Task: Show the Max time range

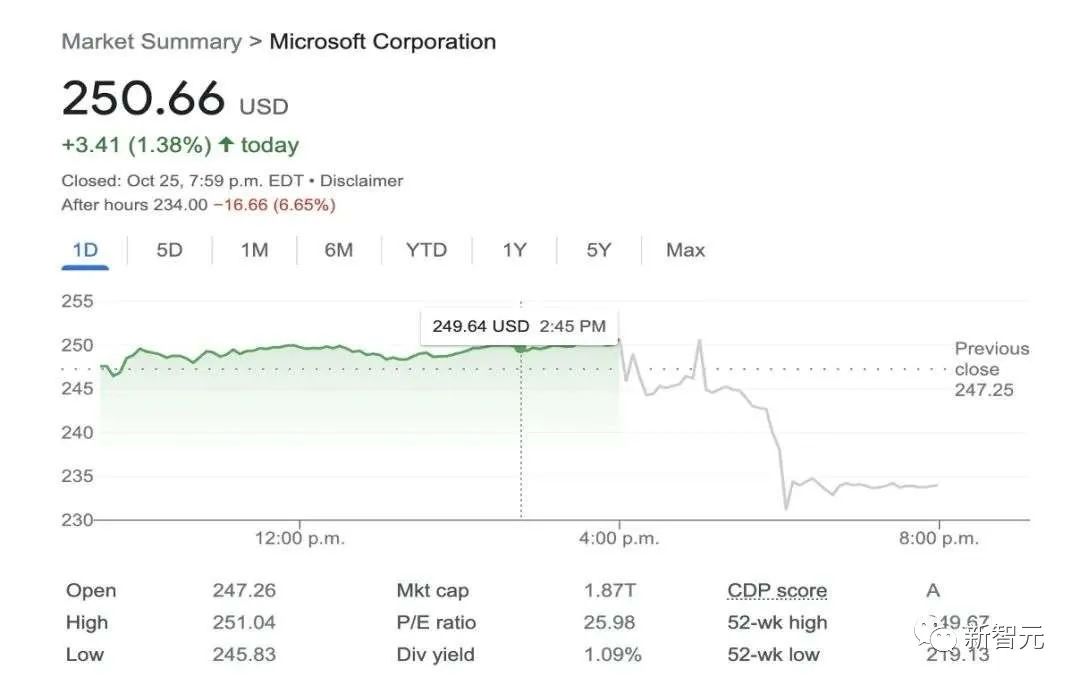Action: pos(685,250)
